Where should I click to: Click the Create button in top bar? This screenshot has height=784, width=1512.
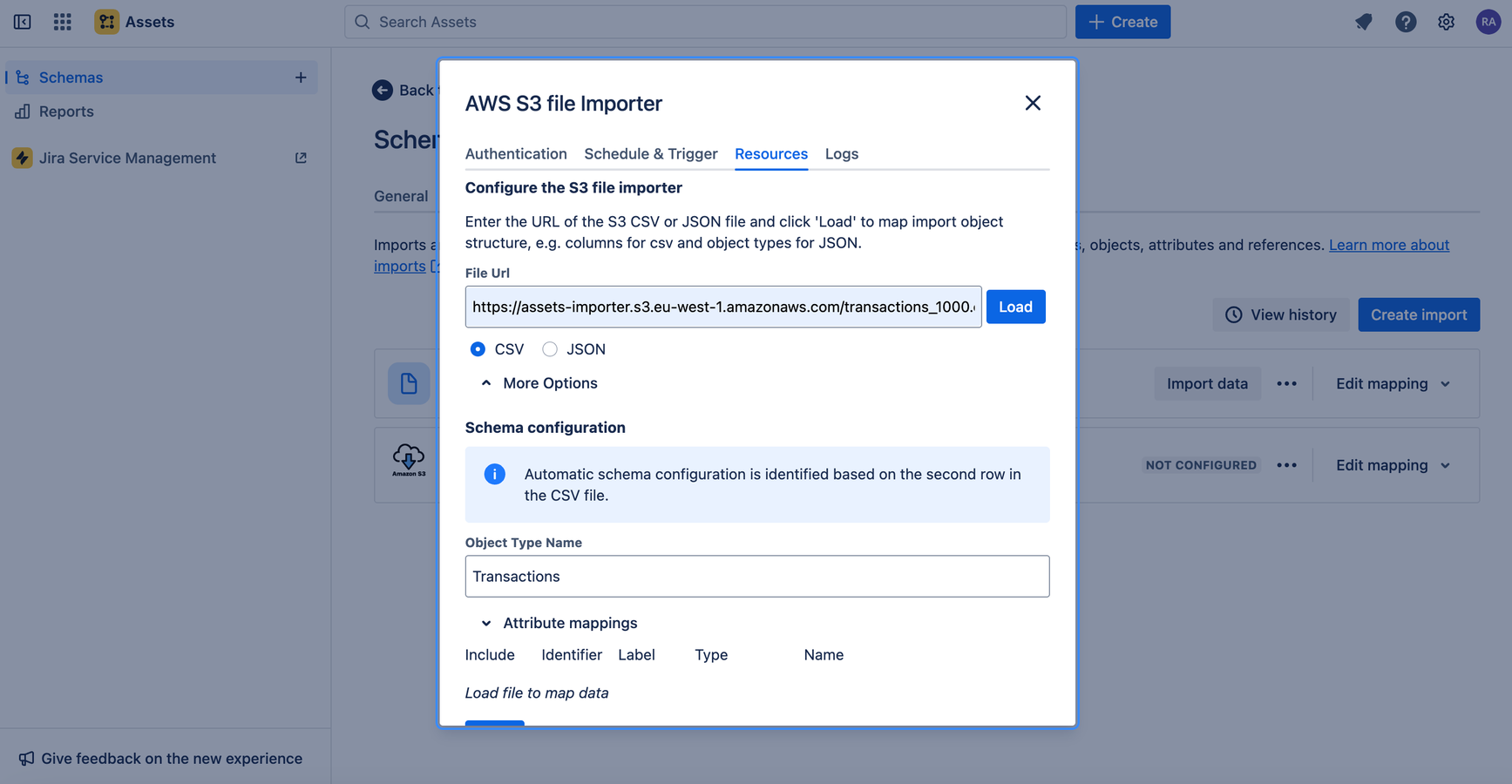(x=1122, y=22)
